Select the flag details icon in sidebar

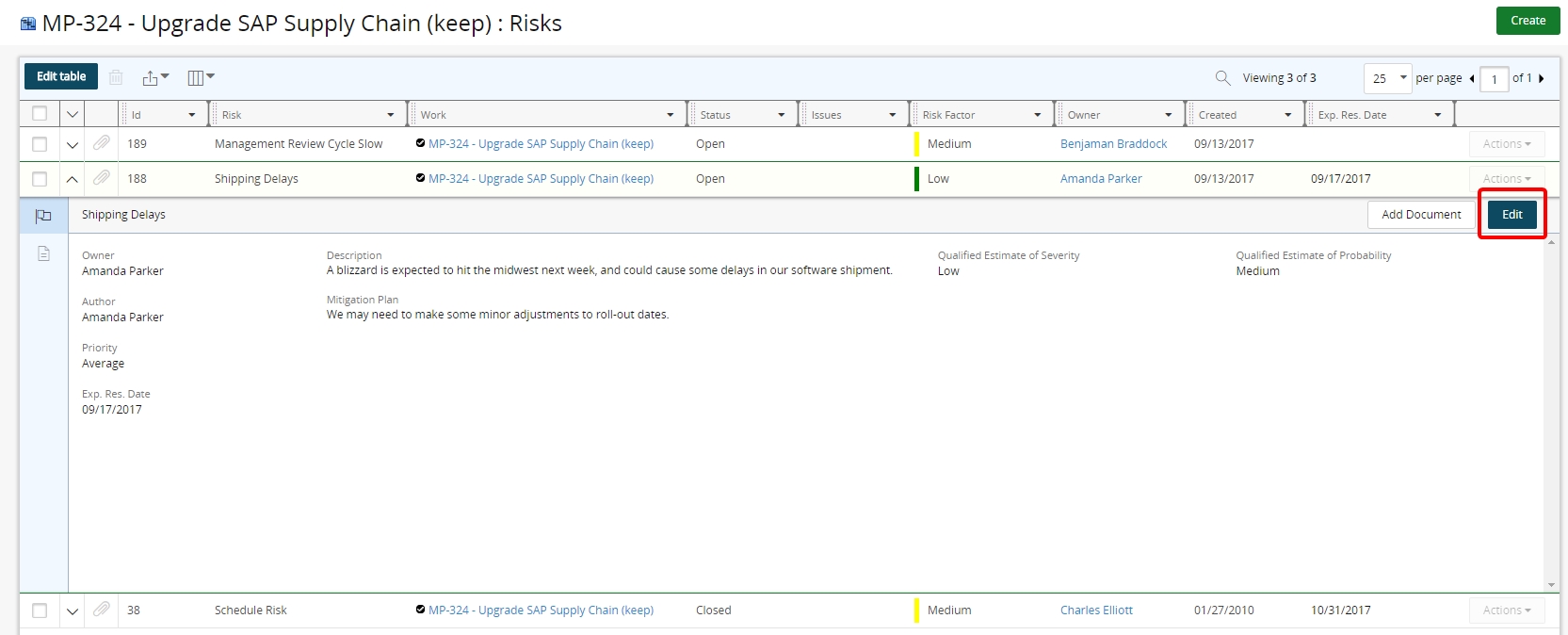[43, 216]
